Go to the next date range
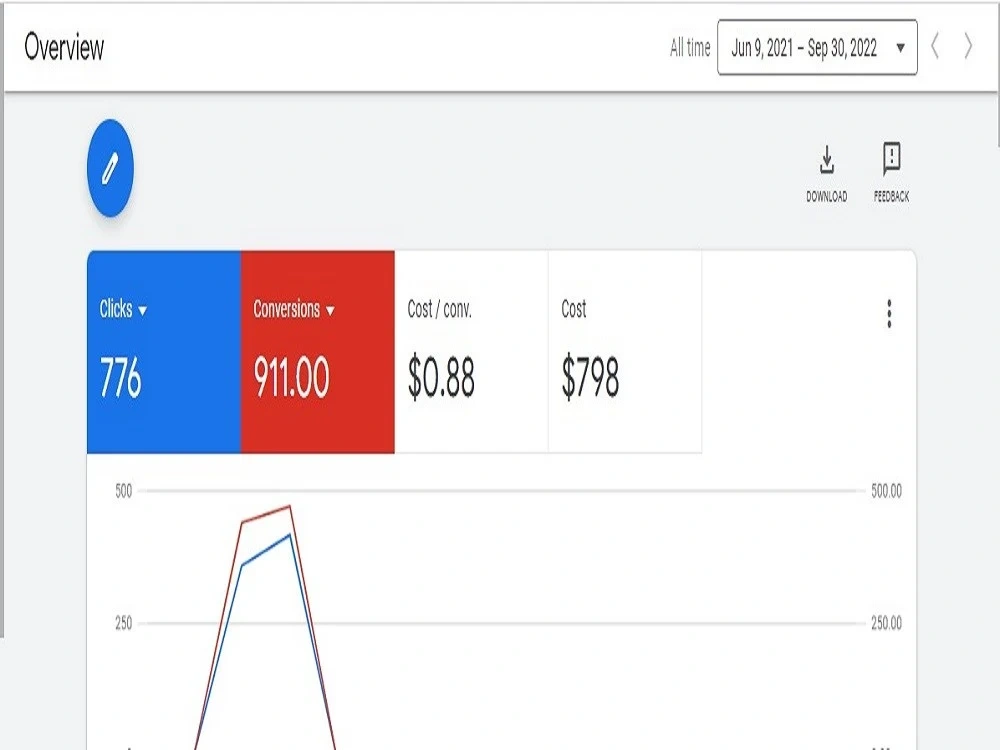This screenshot has width=1000, height=750. 968,47
